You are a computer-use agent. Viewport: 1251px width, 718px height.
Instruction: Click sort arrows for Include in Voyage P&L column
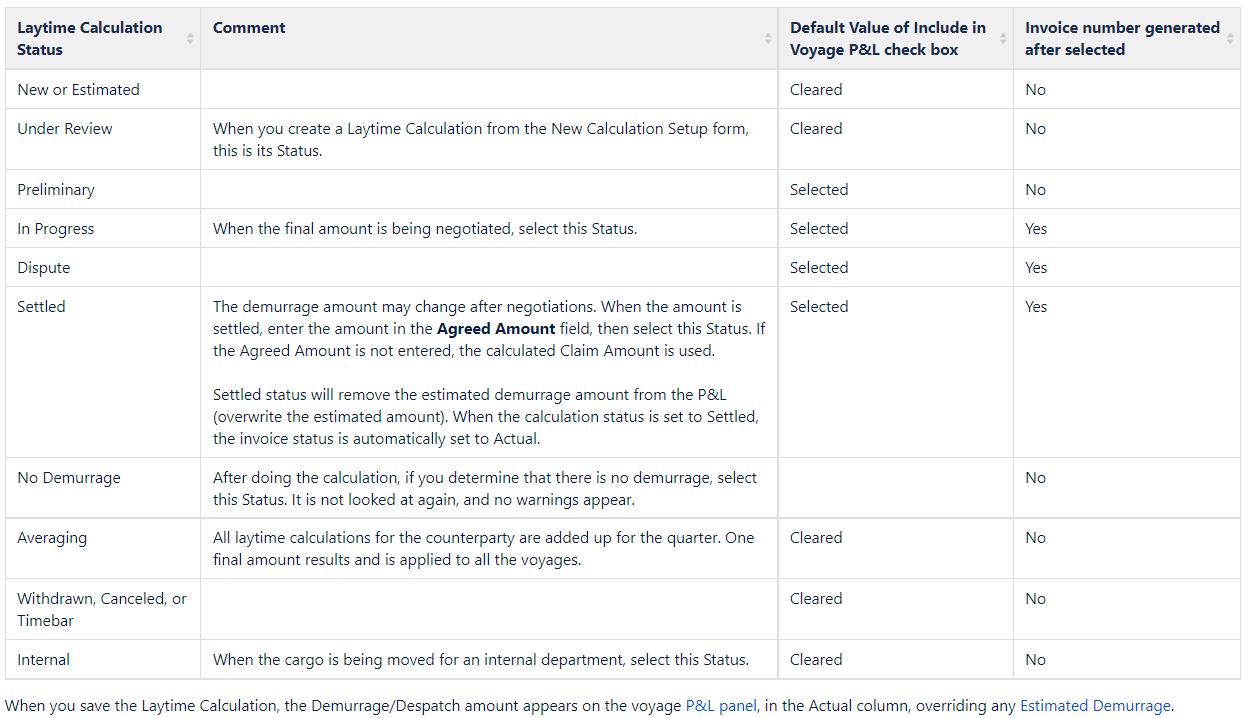[1003, 38]
